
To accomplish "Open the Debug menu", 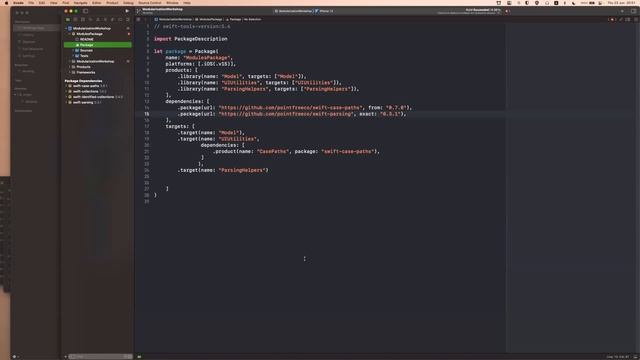I will pyautogui.click(x=128, y=3).
